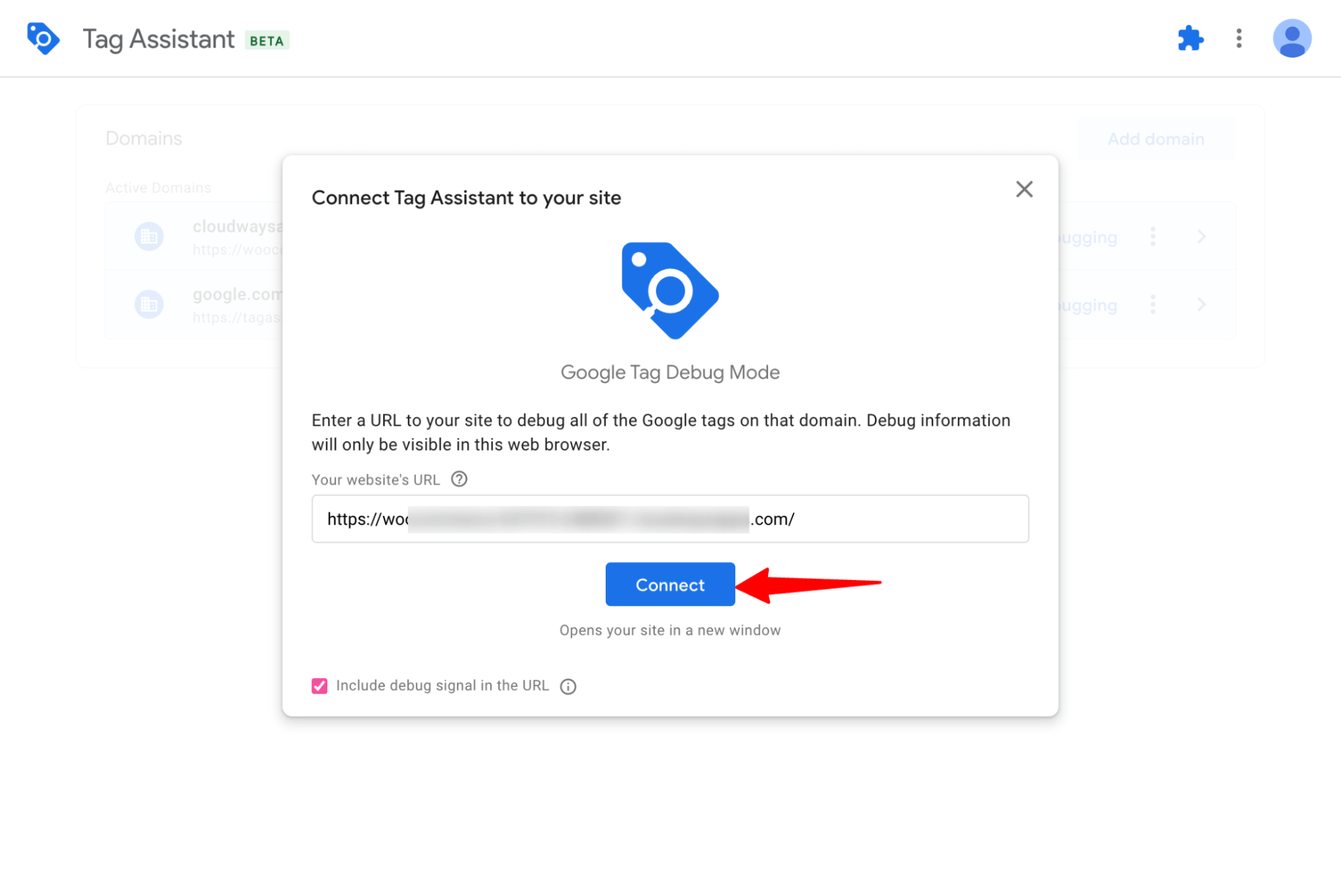This screenshot has height=896, width=1341.
Task: Click the user profile avatar icon
Action: (x=1291, y=38)
